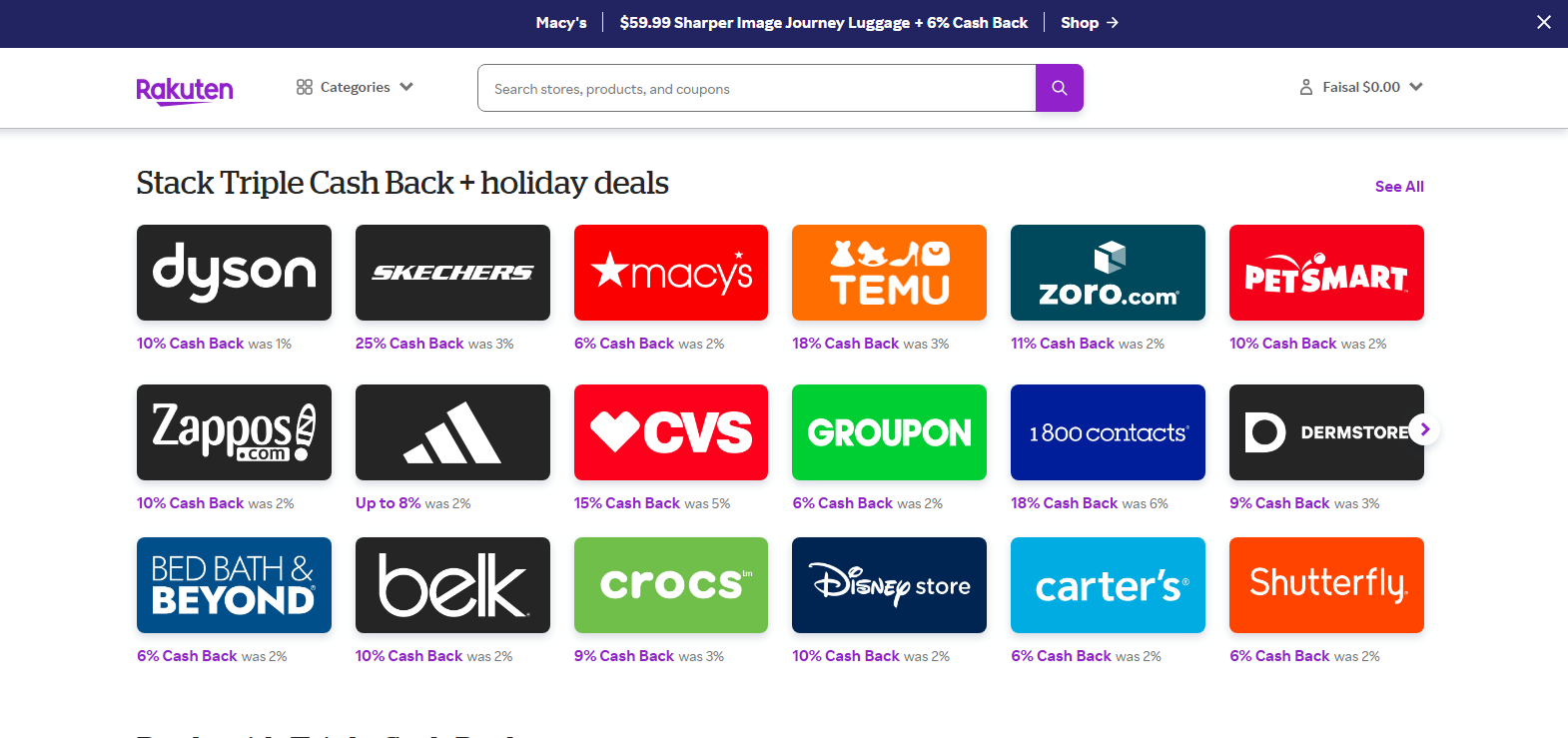
Task: Focus the search stores and products field
Action: (757, 88)
